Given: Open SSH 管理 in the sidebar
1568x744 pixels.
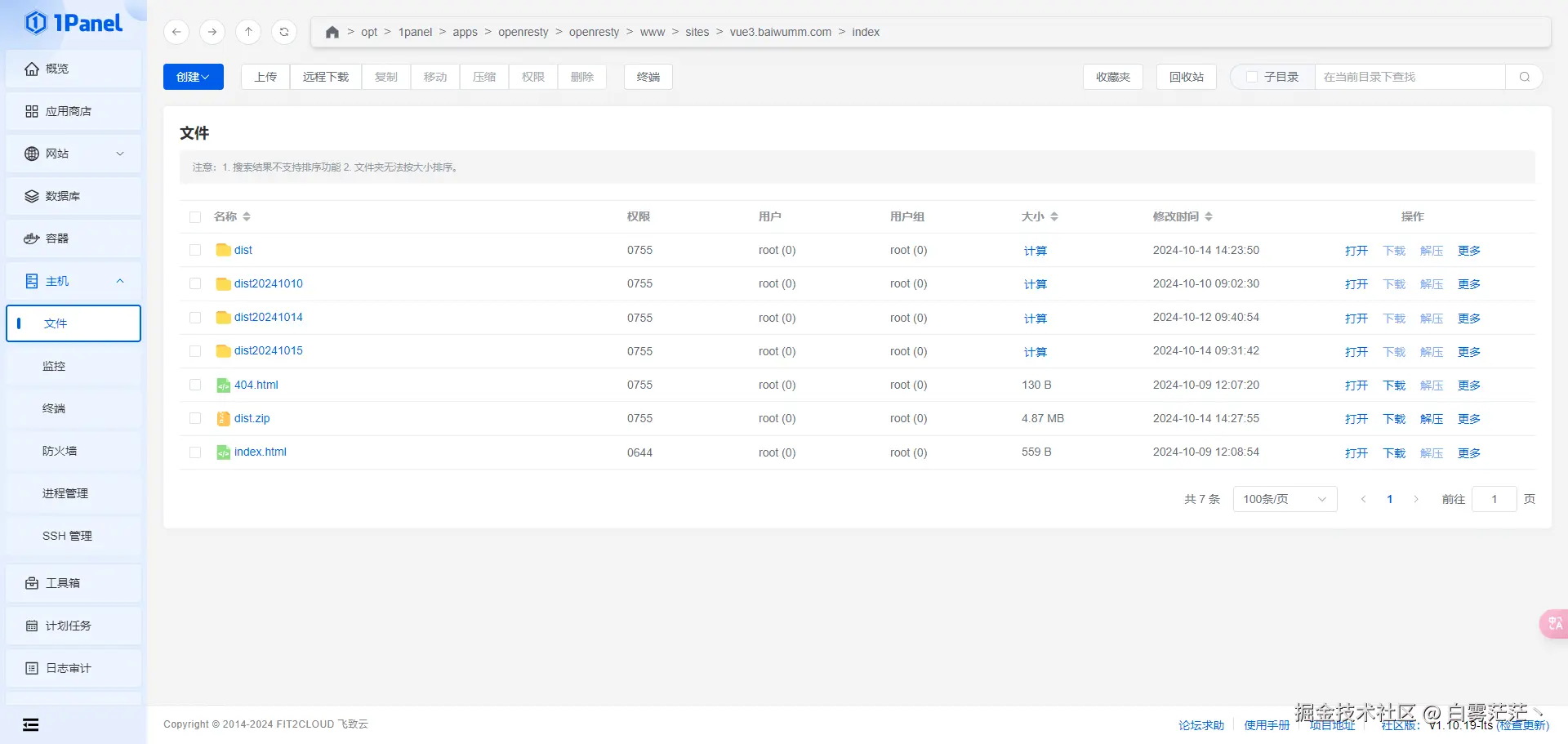Looking at the screenshot, I should click(x=73, y=536).
